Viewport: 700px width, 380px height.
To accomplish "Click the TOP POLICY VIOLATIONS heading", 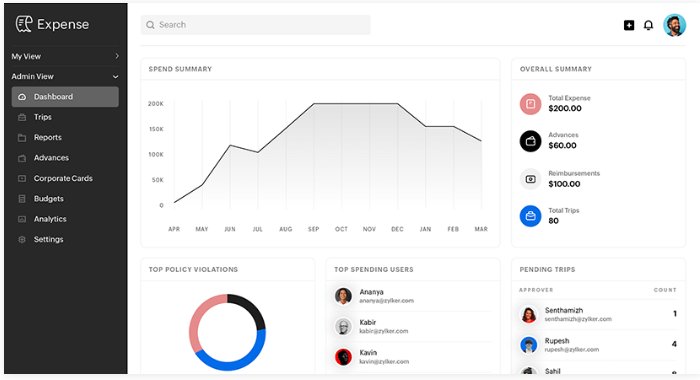I will pos(193,270).
